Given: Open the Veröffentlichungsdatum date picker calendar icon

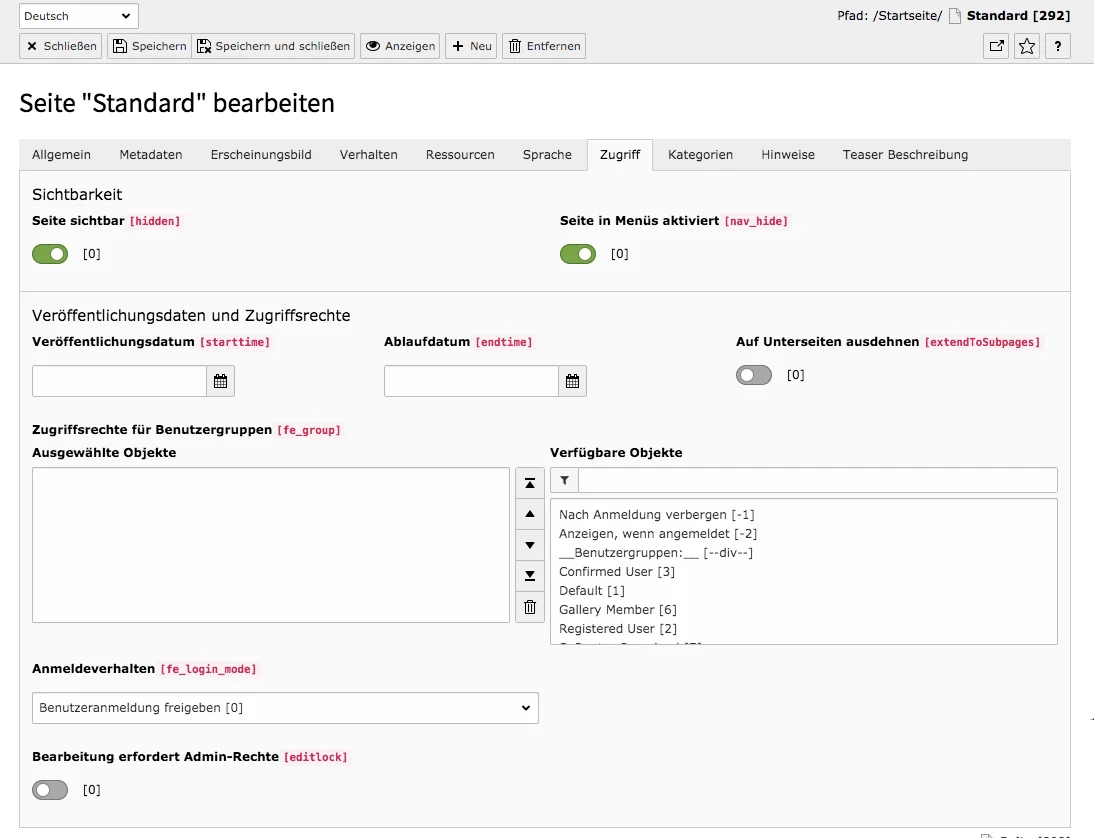Looking at the screenshot, I should (x=220, y=380).
